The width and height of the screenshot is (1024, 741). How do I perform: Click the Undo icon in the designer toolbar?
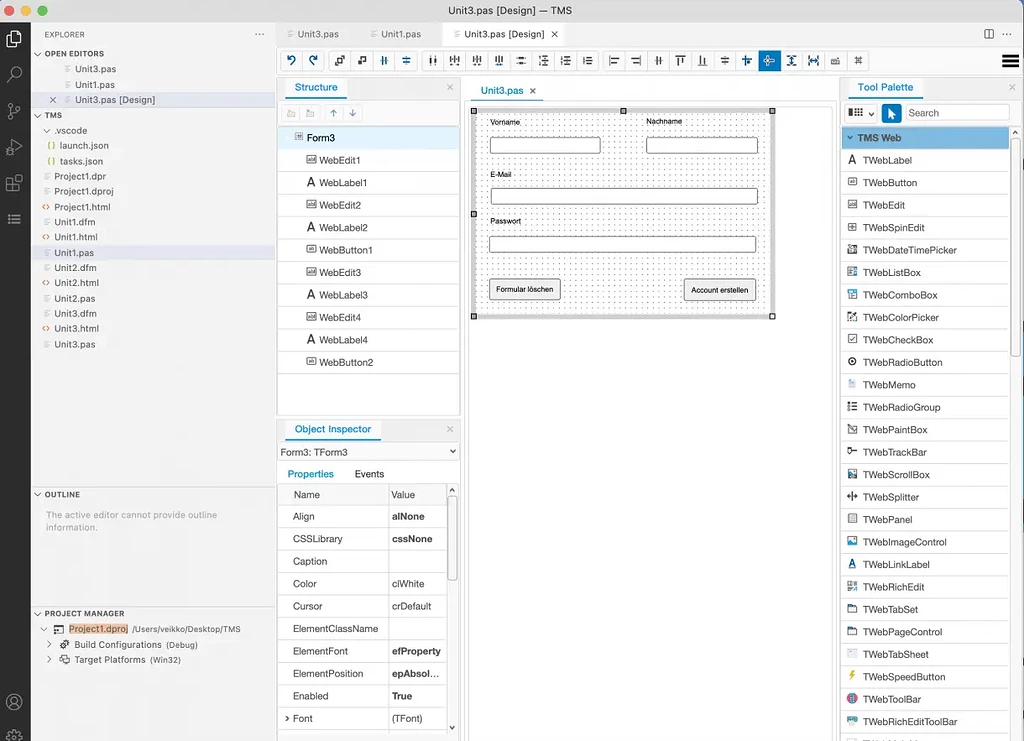coord(291,61)
